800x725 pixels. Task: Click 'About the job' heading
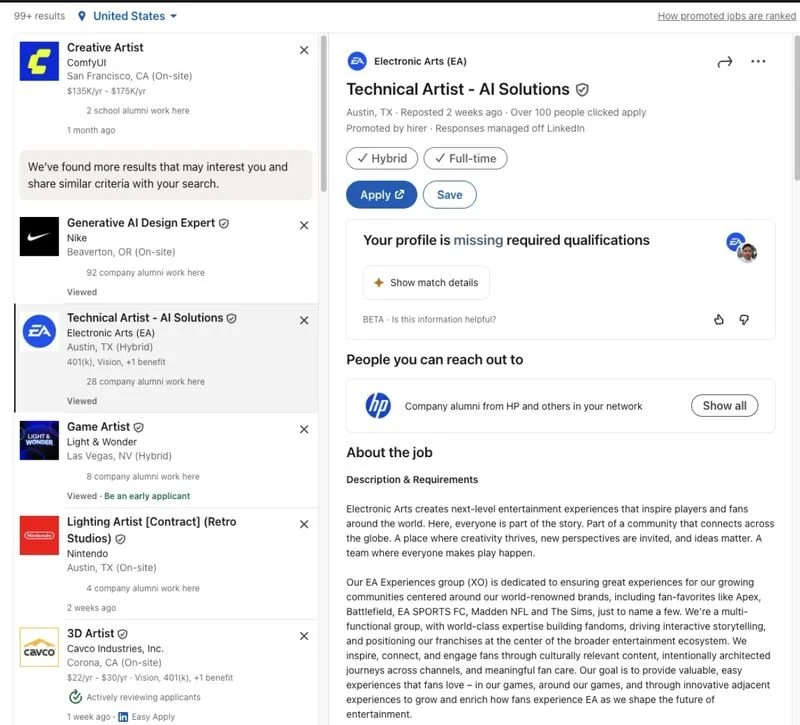point(389,453)
